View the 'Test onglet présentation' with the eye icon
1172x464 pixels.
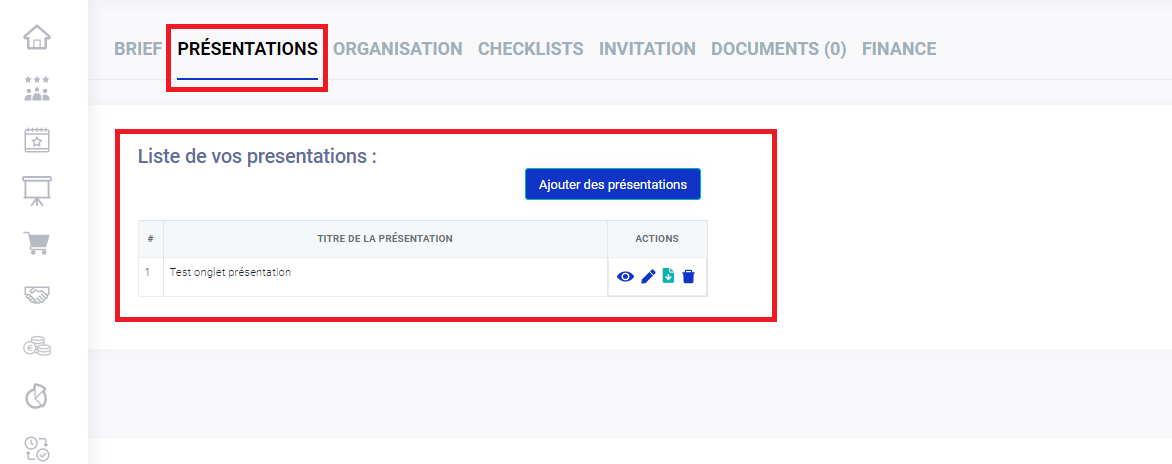tap(626, 277)
